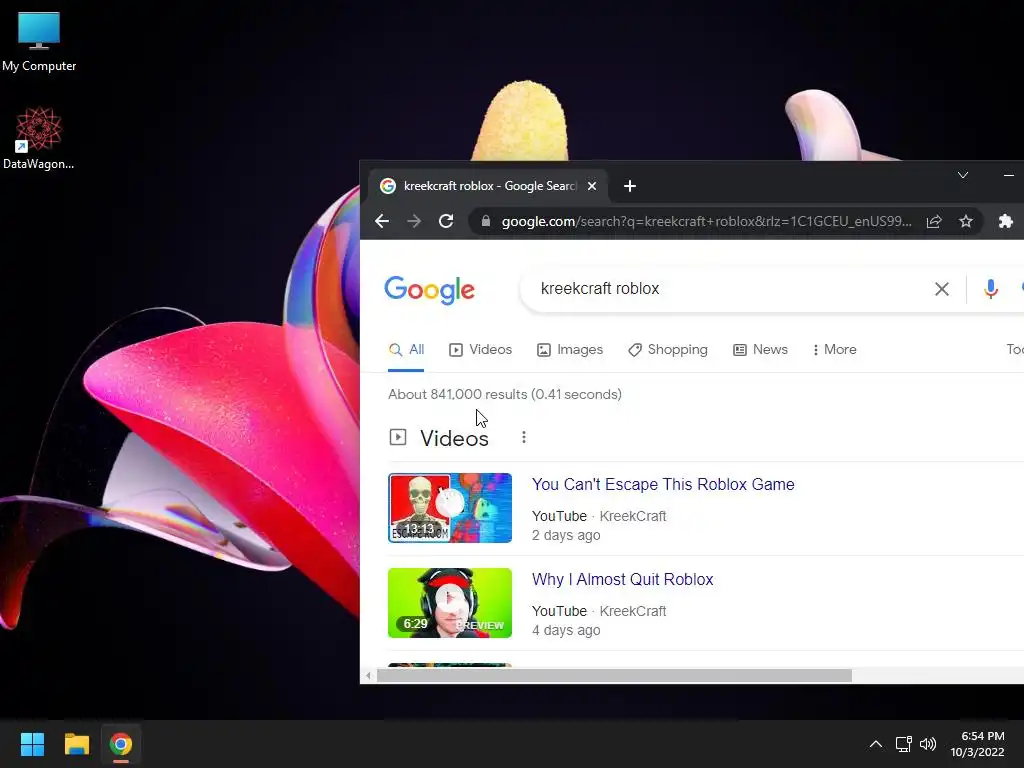Switch to the Images results tab
This screenshot has width=1024, height=768.
coord(570,349)
